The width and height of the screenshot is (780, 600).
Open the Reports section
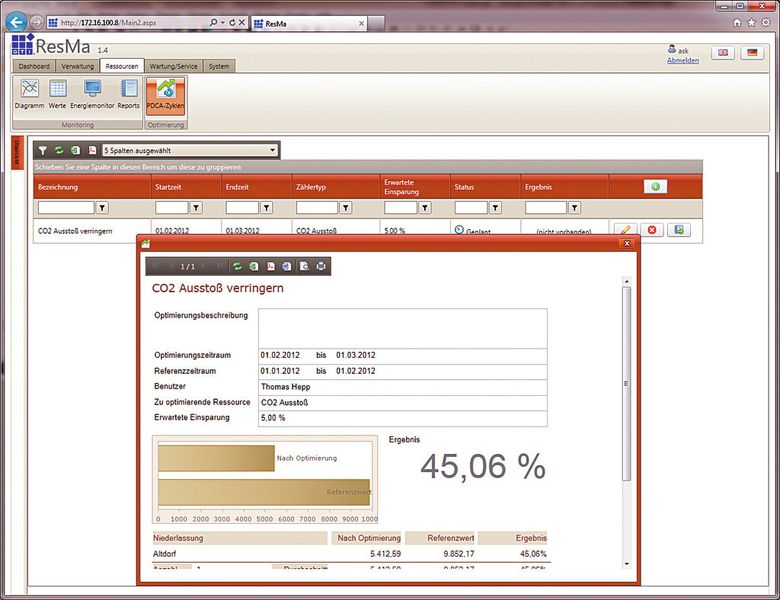coord(128,94)
